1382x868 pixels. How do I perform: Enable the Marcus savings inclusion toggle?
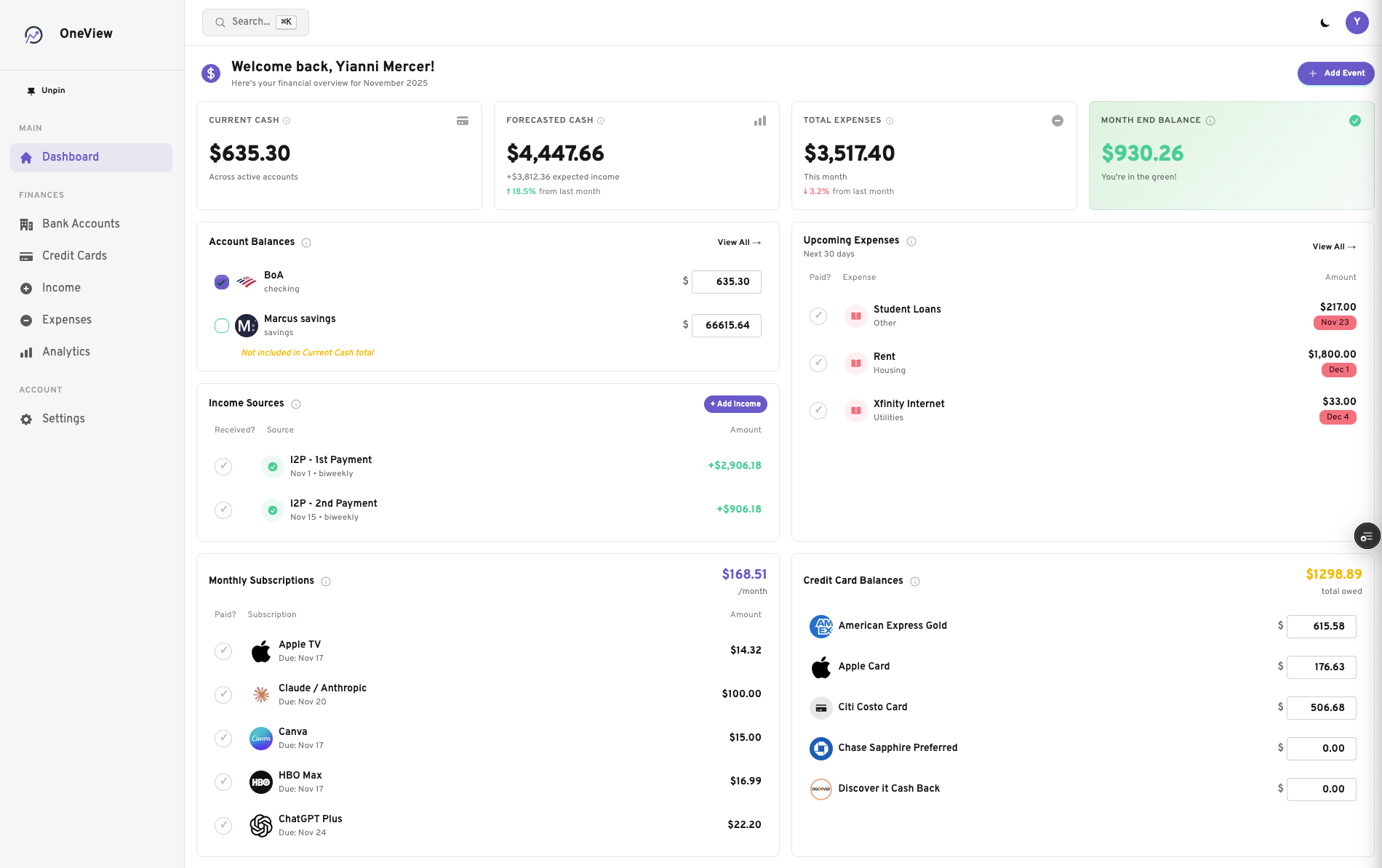222,326
